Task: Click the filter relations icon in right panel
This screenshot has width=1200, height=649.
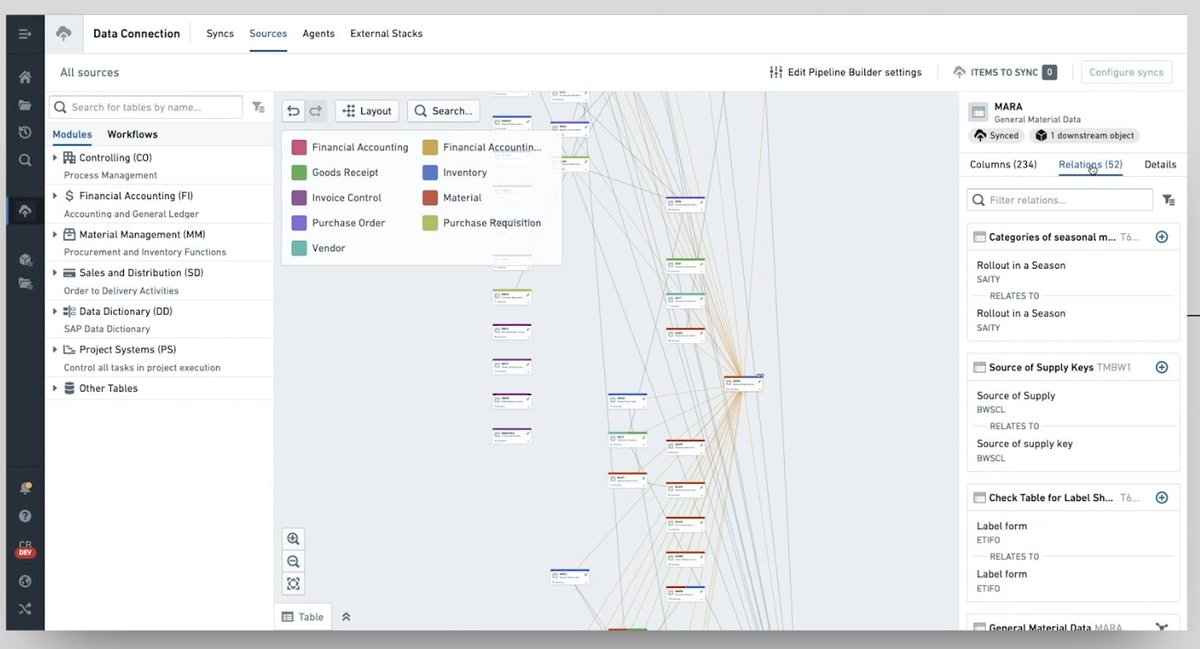Action: pyautogui.click(x=1168, y=200)
